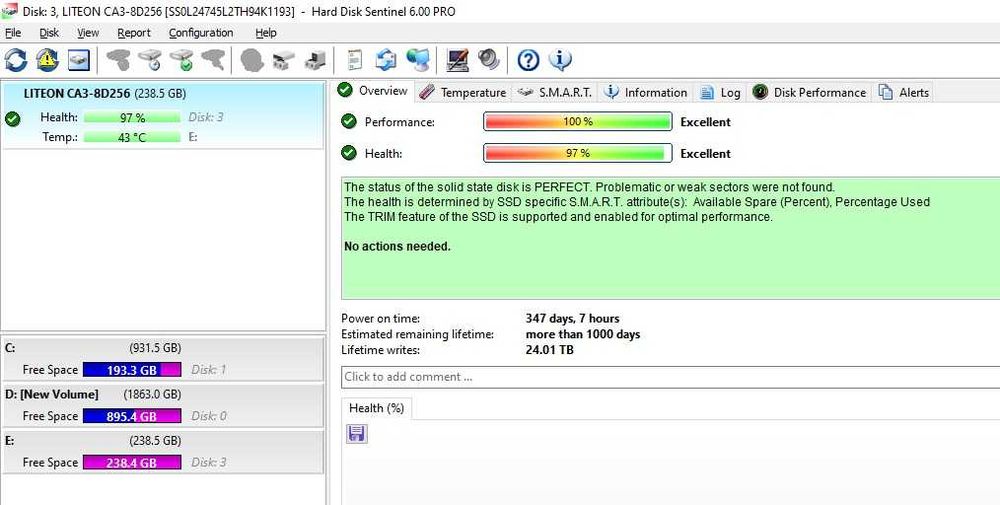
Task: Click the 97 % health bar in disk list
Action: 132,117
